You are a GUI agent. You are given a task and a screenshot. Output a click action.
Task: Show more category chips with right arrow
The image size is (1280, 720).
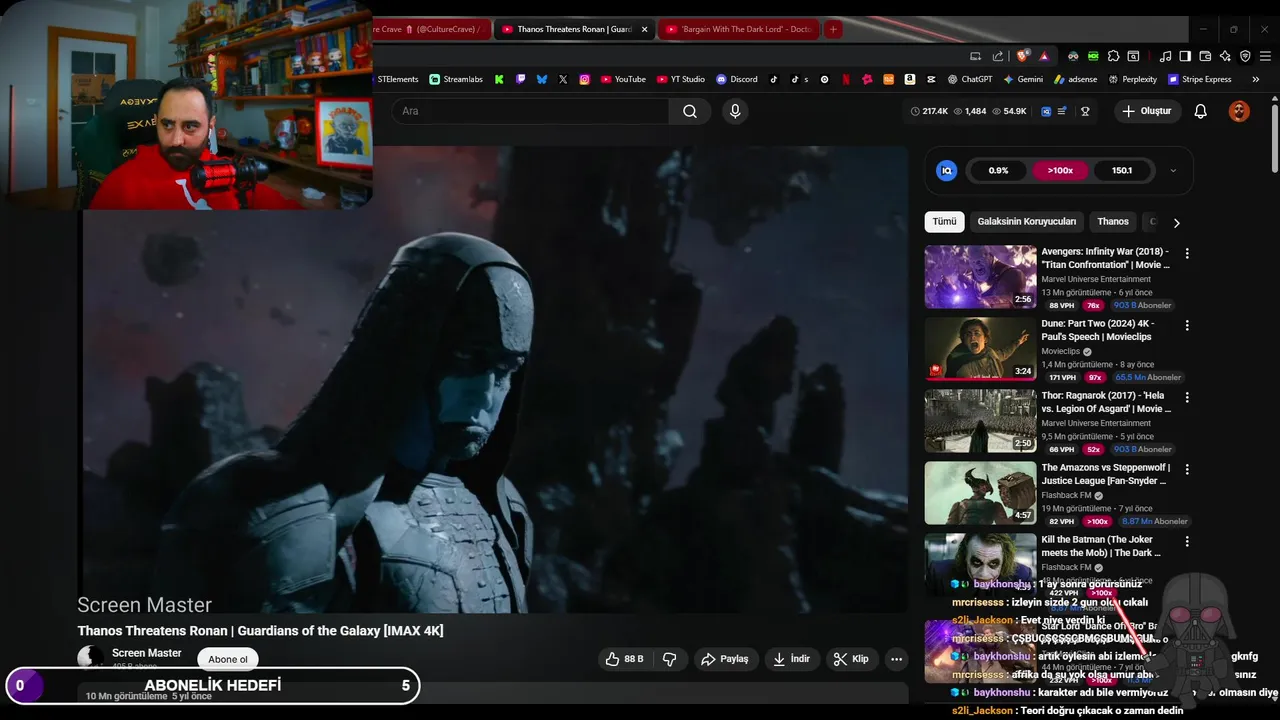[x=1176, y=223]
